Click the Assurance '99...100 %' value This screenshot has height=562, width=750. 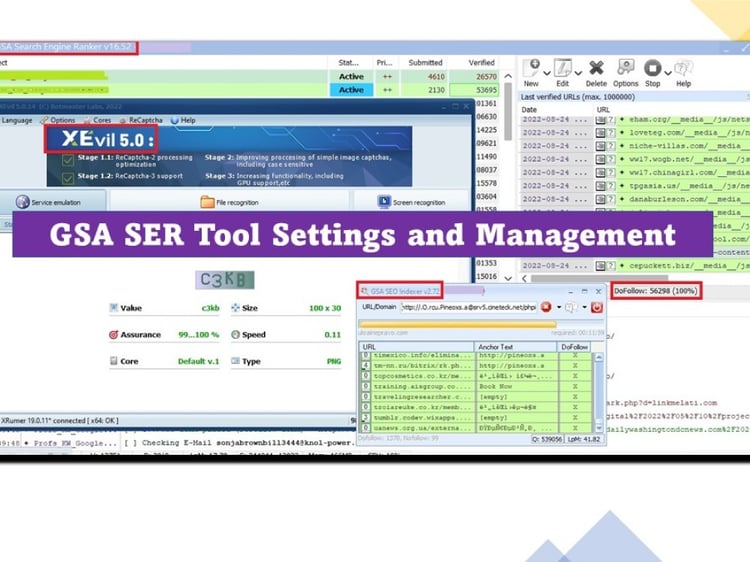(x=199, y=335)
